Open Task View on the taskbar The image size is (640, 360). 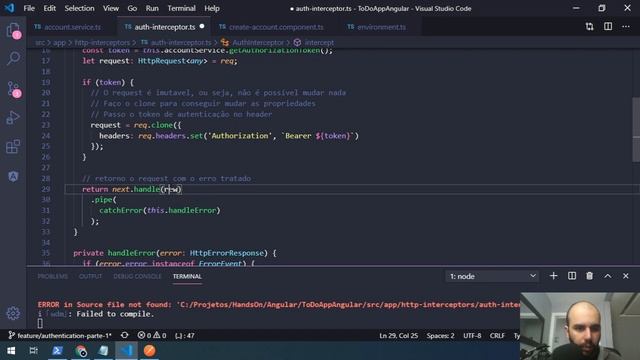click(34, 351)
